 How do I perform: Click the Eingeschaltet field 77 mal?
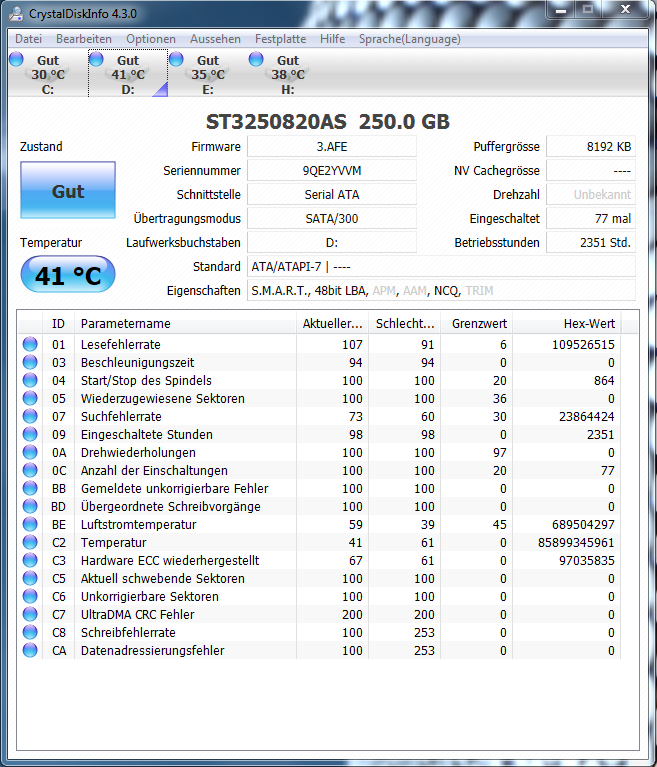[x=591, y=219]
